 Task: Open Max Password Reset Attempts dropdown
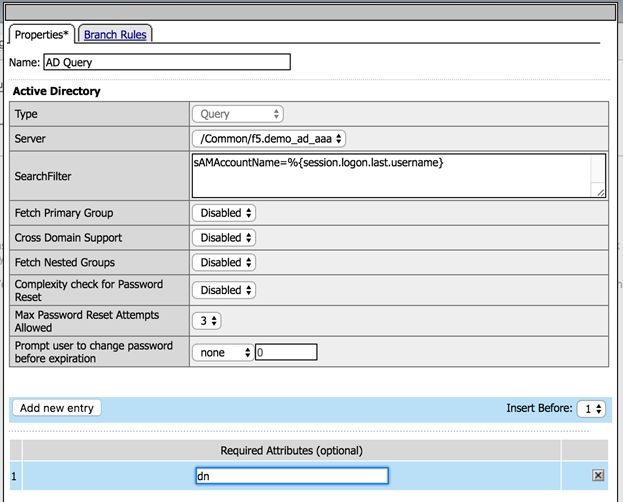(x=207, y=321)
